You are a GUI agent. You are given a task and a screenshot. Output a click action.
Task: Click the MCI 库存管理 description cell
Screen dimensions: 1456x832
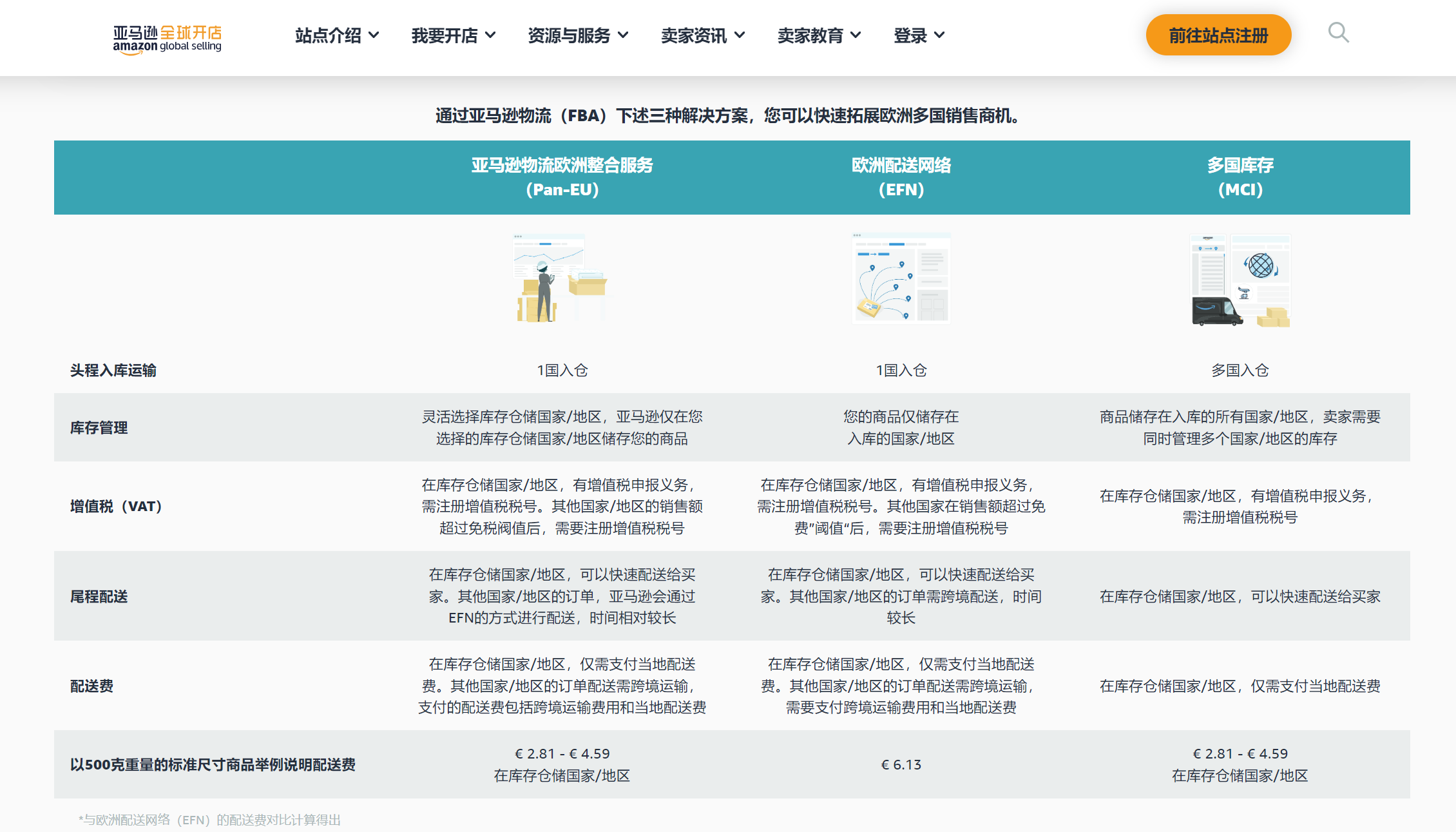[x=1240, y=428]
